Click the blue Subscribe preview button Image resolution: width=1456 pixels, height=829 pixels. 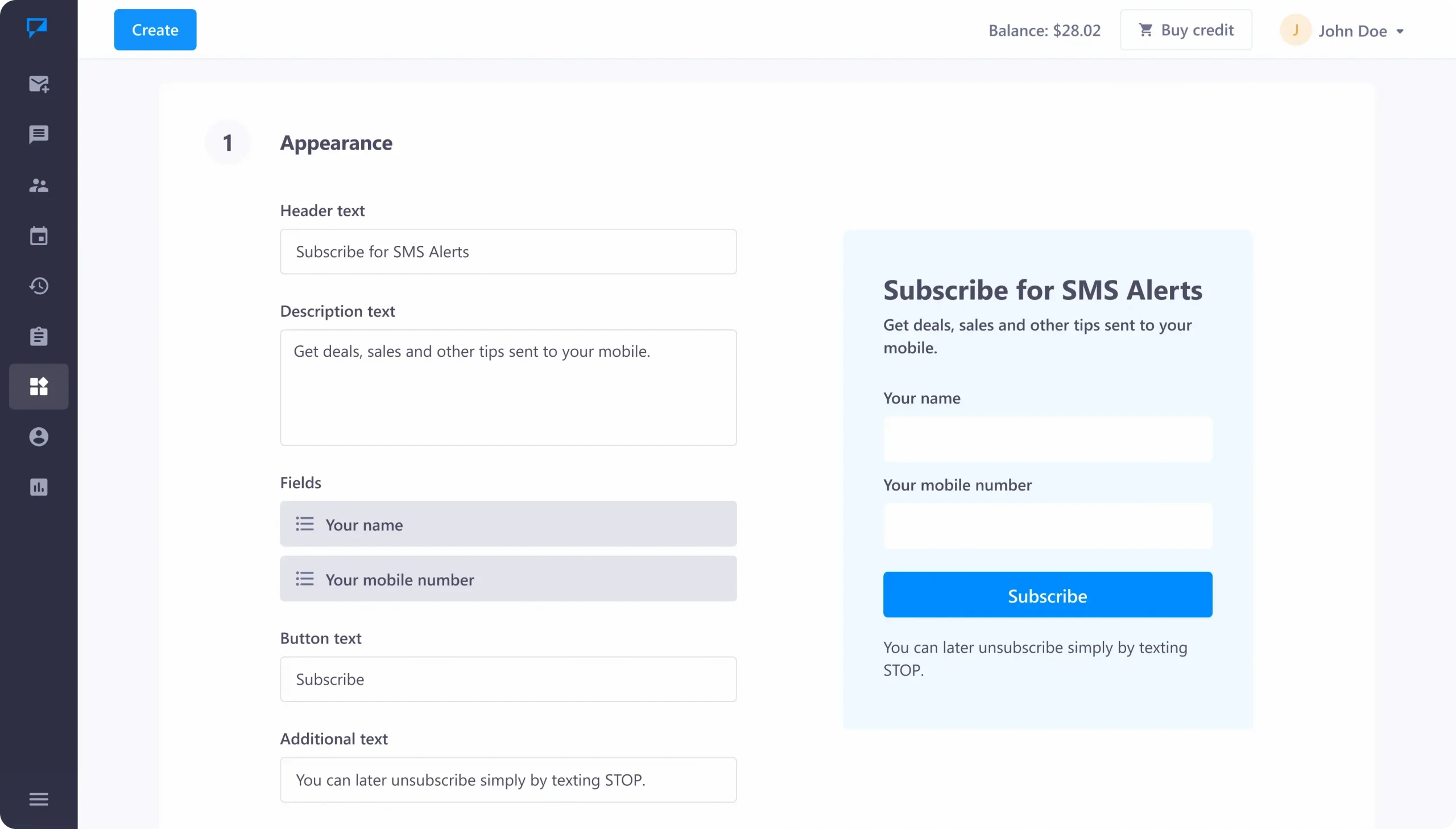pyautogui.click(x=1047, y=595)
